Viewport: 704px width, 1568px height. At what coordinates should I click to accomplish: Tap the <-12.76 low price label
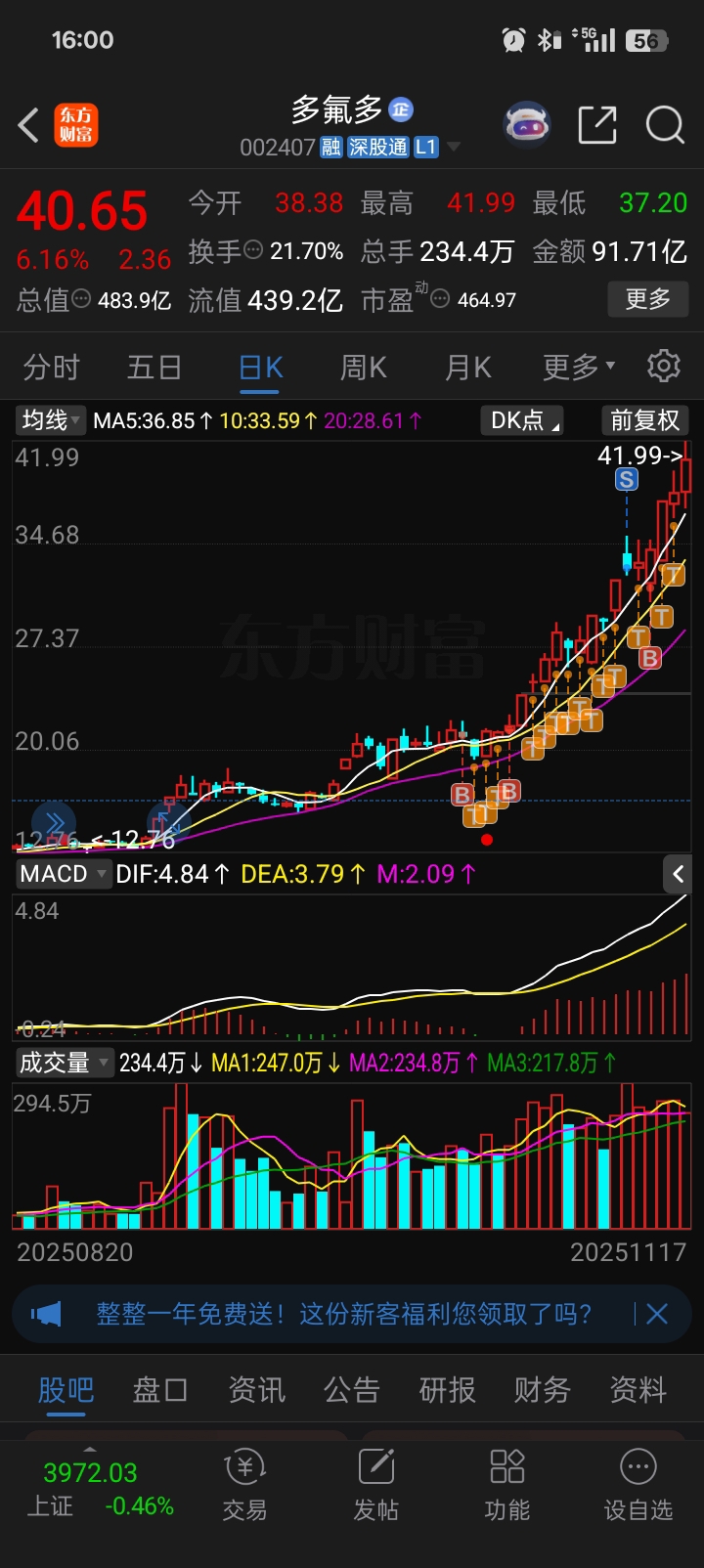[131, 840]
